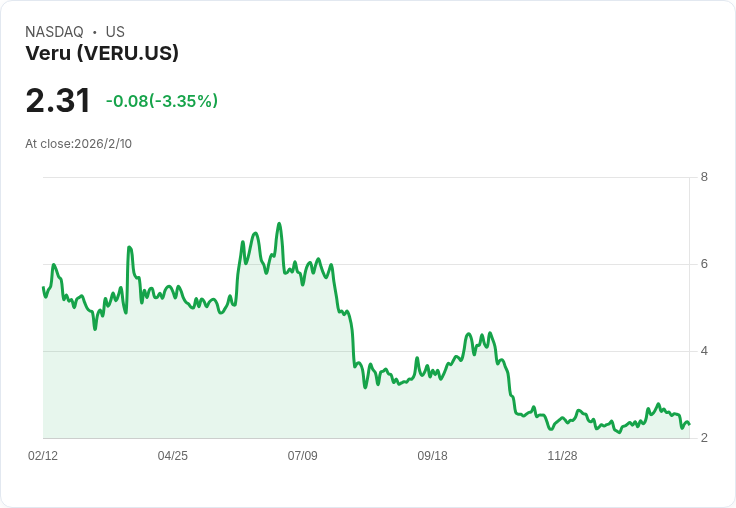Click the highest peak of the price line
736x508 pixels.
pos(279,224)
